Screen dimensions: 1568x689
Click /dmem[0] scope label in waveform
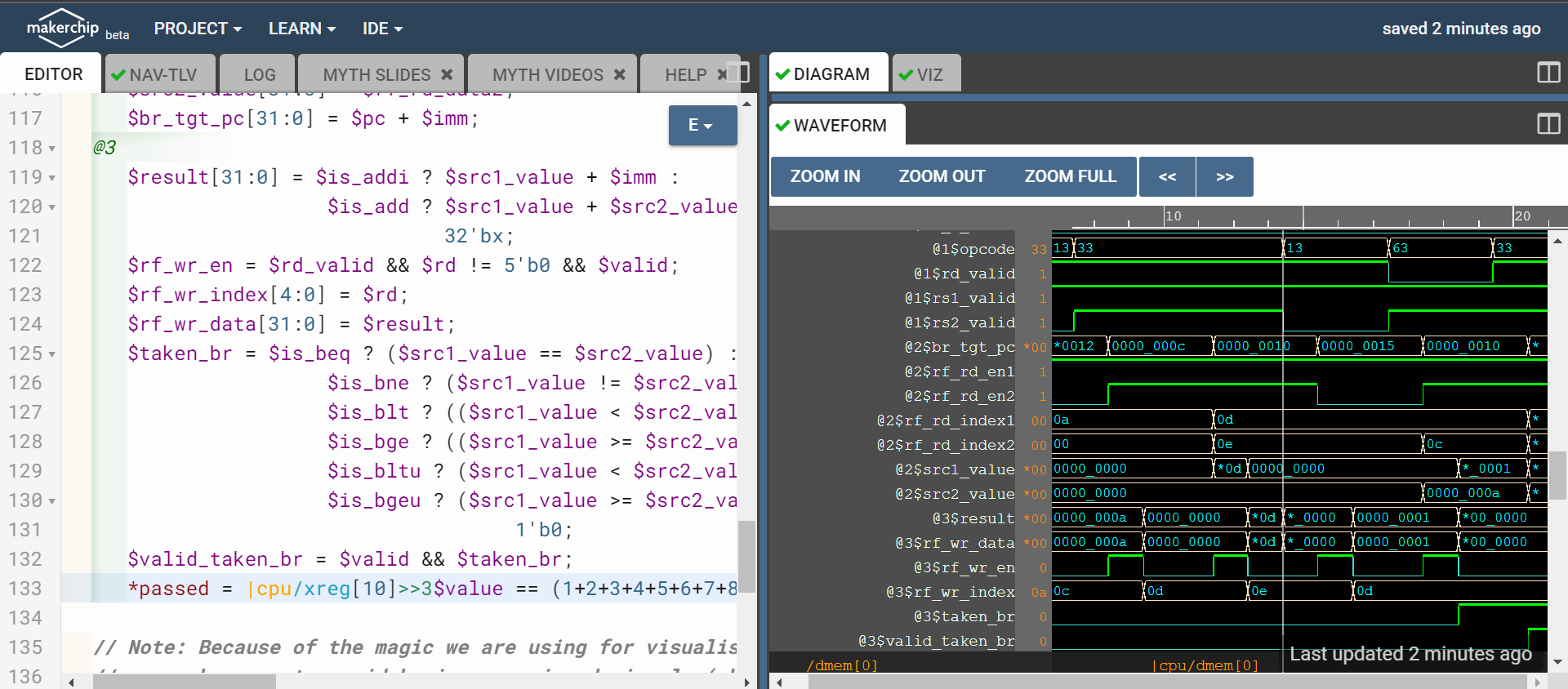point(842,665)
